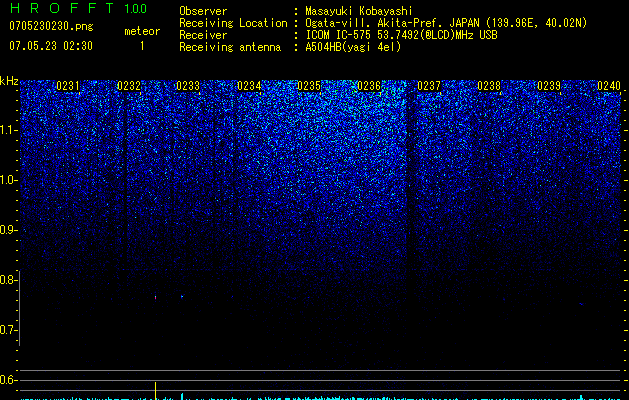Click the A504HB(yagi 4el) antenna text
This screenshot has height=400, width=629.
pyautogui.click(x=353, y=47)
